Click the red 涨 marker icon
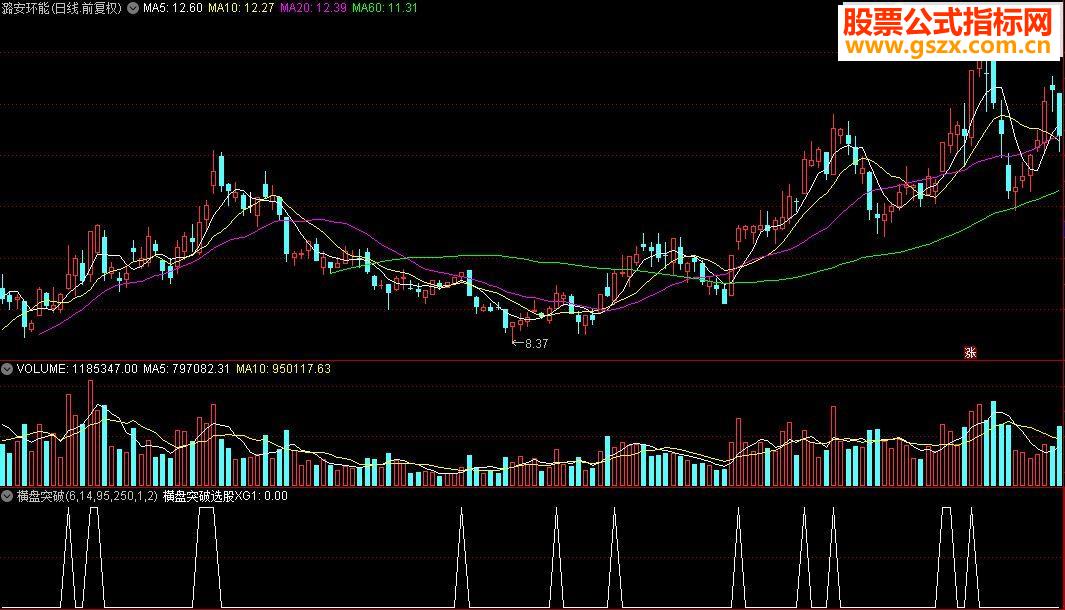Image resolution: width=1065 pixels, height=610 pixels. (x=970, y=353)
